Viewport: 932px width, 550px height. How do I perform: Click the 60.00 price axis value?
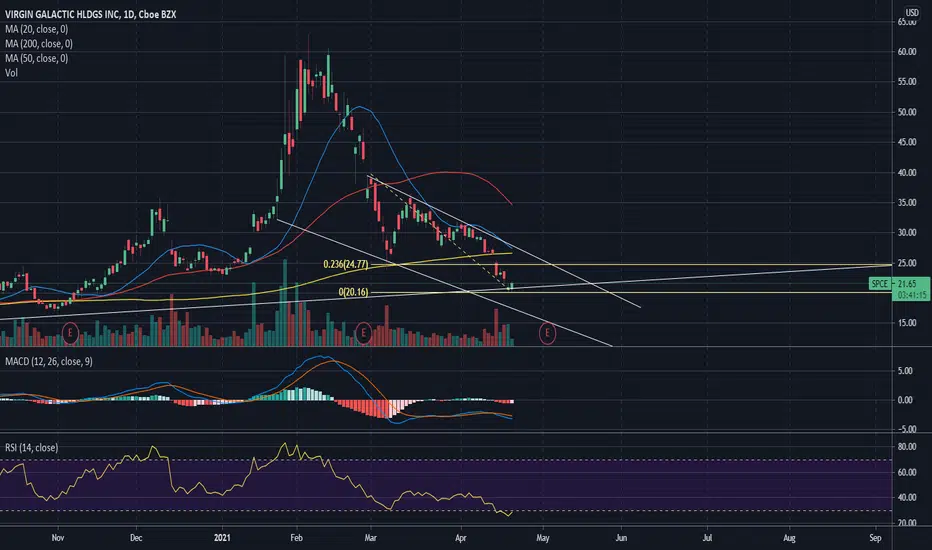tap(906, 52)
